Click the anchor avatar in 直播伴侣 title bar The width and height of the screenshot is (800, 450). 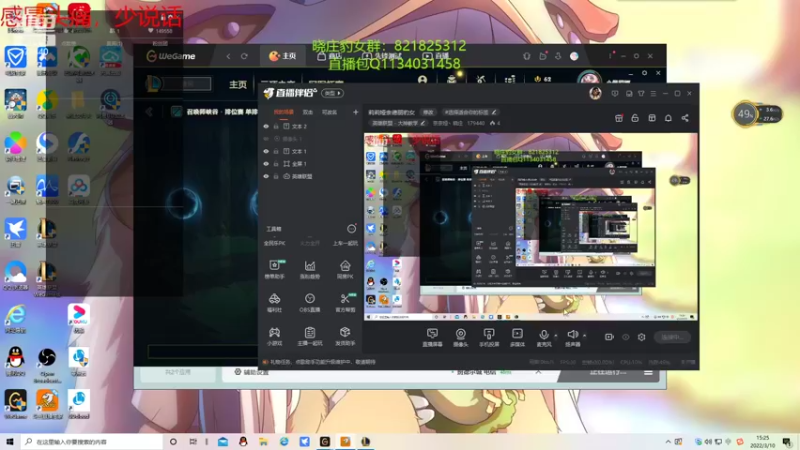pos(595,93)
